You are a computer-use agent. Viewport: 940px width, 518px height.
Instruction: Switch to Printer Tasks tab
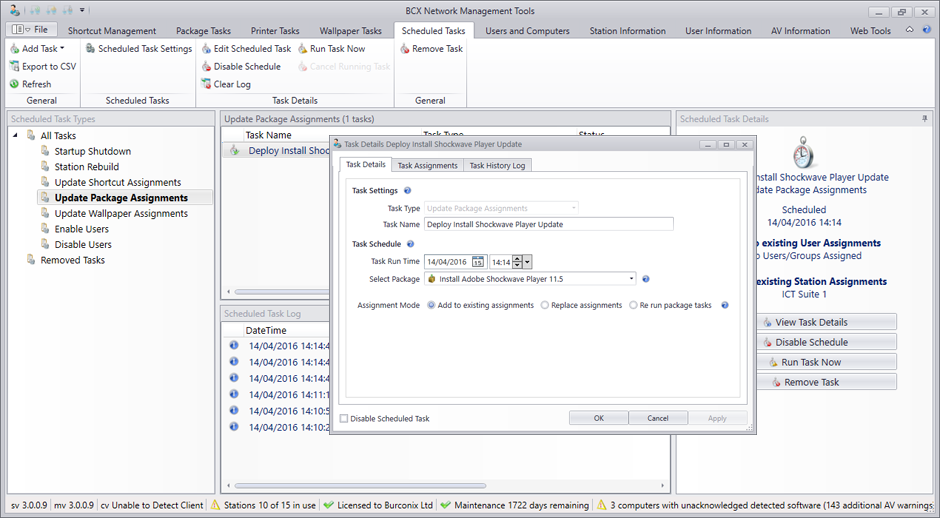tap(275, 31)
